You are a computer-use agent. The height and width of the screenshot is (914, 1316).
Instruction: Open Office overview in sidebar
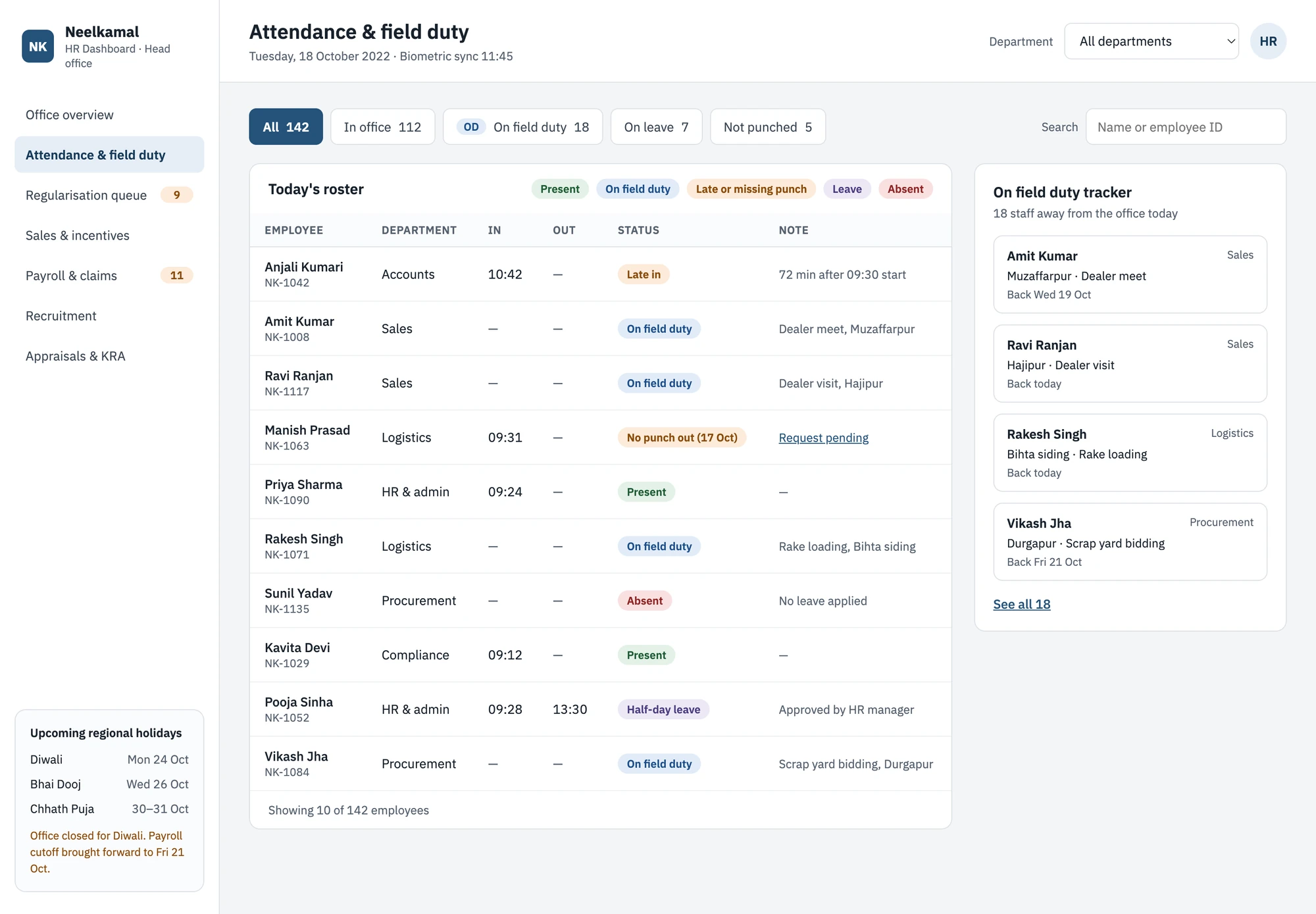coord(109,115)
